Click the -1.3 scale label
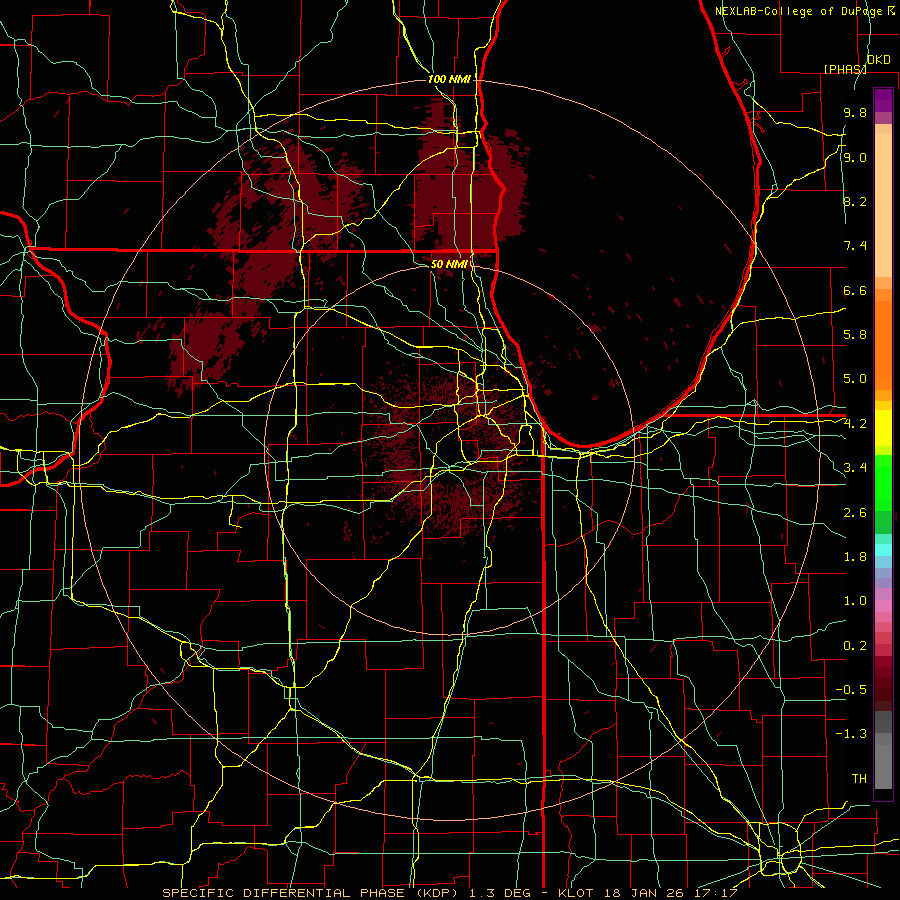This screenshot has width=900, height=900. (x=851, y=734)
